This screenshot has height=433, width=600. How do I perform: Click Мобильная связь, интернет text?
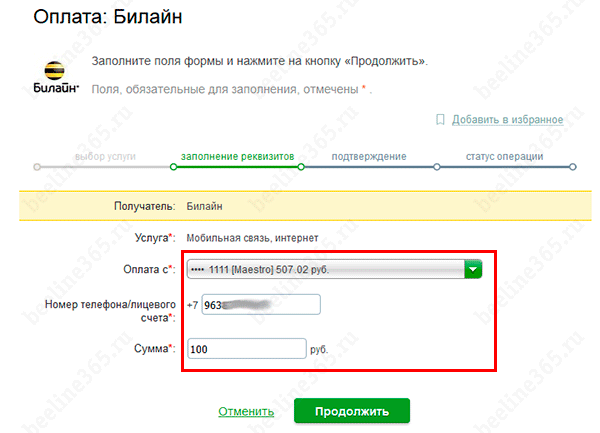252,238
